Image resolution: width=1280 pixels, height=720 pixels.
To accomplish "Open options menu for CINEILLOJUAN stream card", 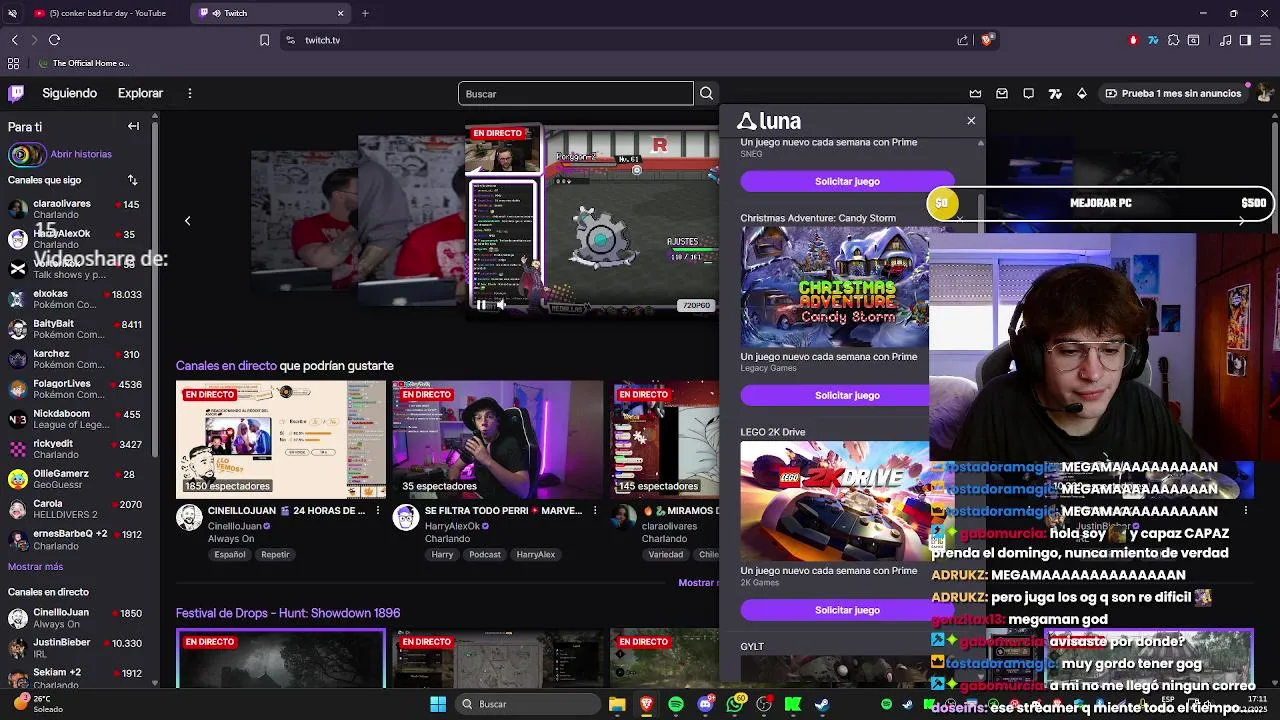I will 378,511.
